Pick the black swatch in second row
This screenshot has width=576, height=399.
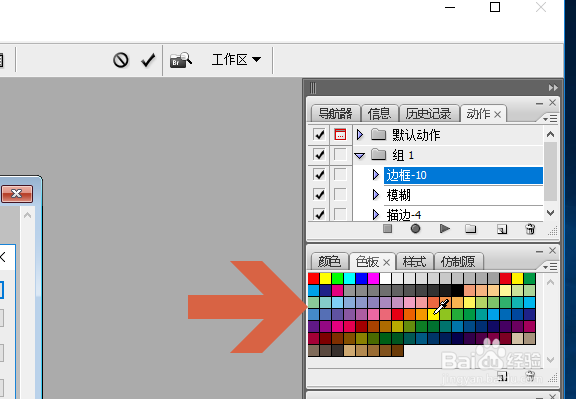(457, 291)
